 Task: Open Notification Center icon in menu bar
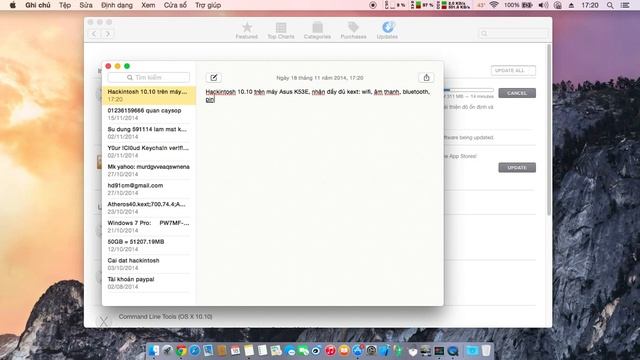pos(625,5)
